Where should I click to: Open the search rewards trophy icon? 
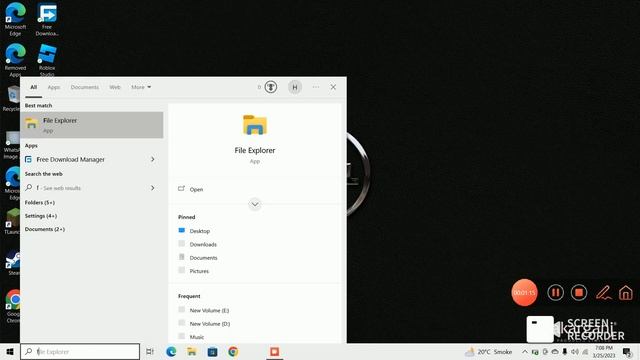click(x=270, y=87)
